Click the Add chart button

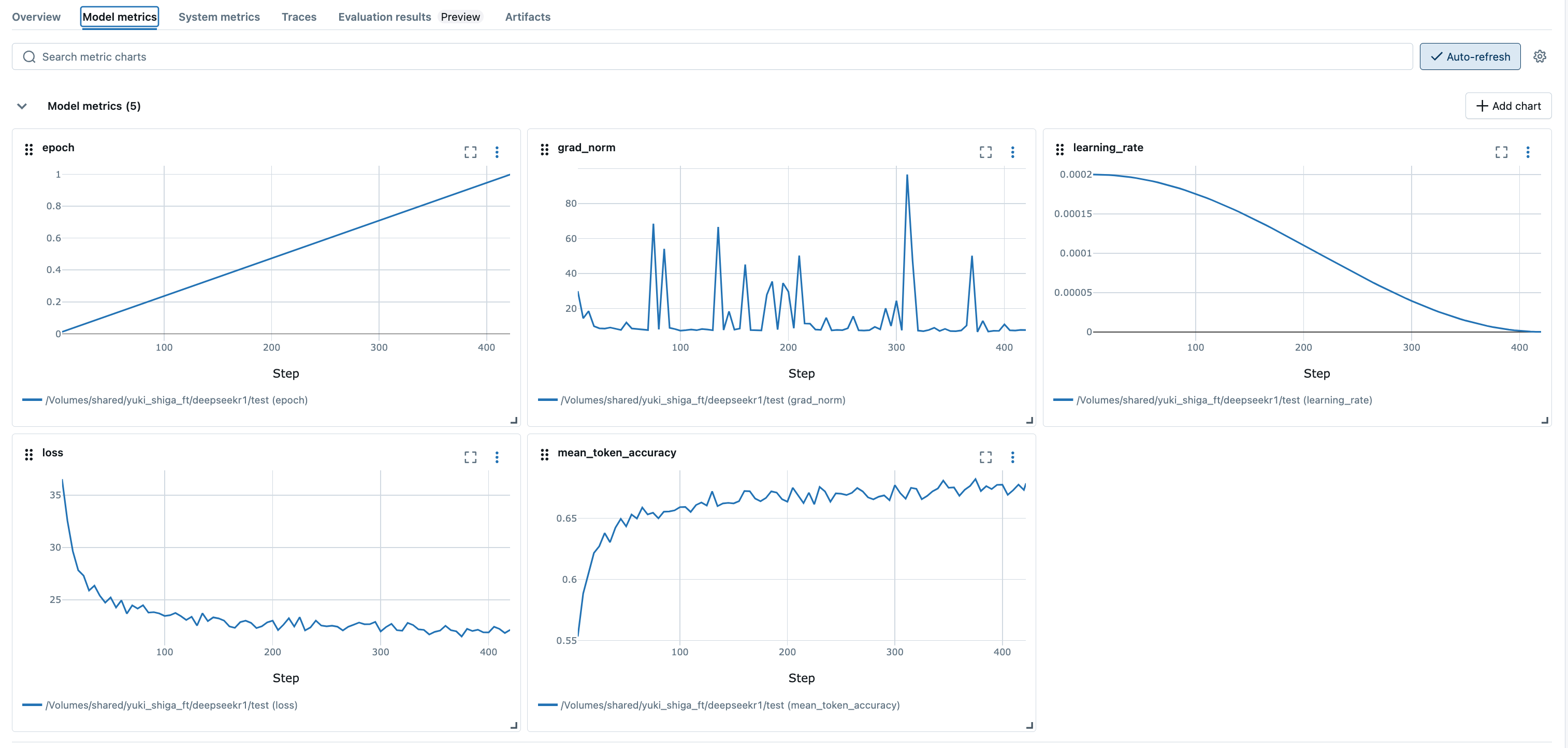click(1508, 105)
